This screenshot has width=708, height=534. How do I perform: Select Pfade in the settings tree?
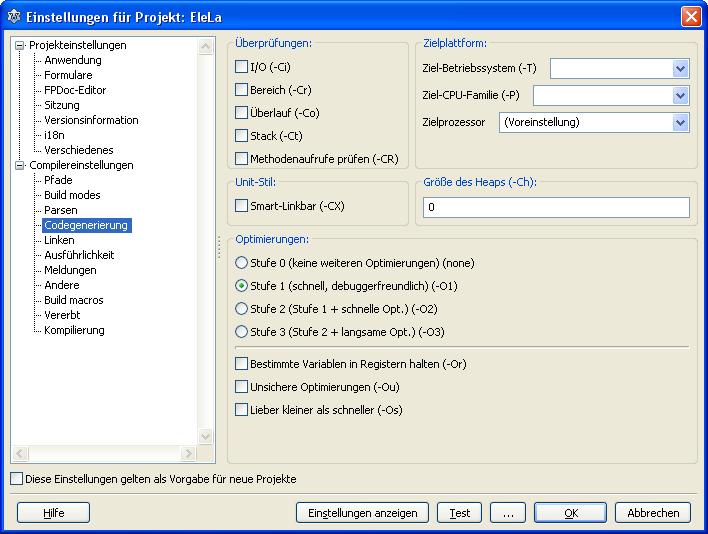pyautogui.click(x=58, y=180)
